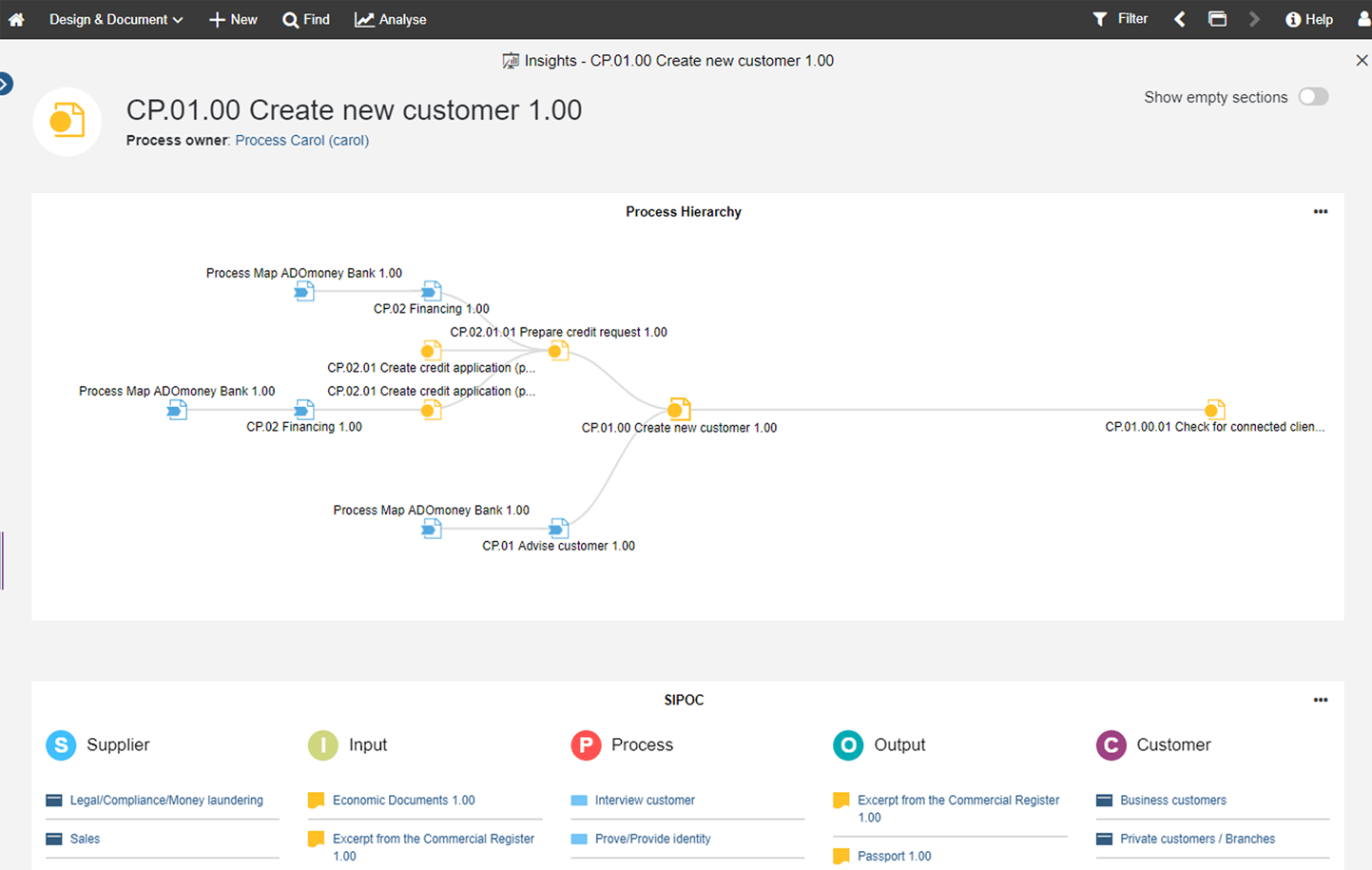Click CP.01.00 Create new customer node
The image size is (1372, 870).
pos(678,410)
